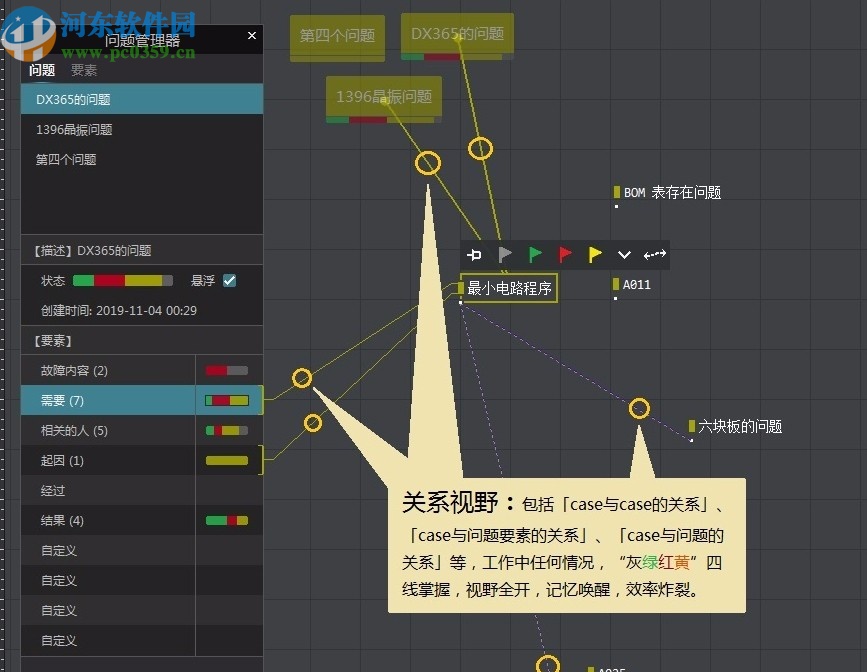Click the BOM 表存在问题 node marker
The width and height of the screenshot is (867, 672).
pos(617,192)
